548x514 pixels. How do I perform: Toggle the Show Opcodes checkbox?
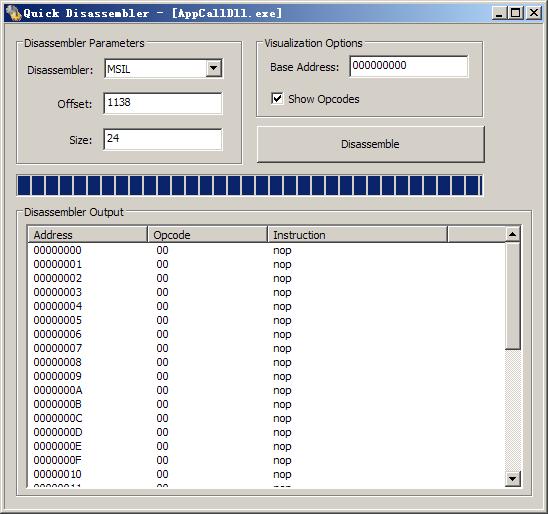click(277, 99)
